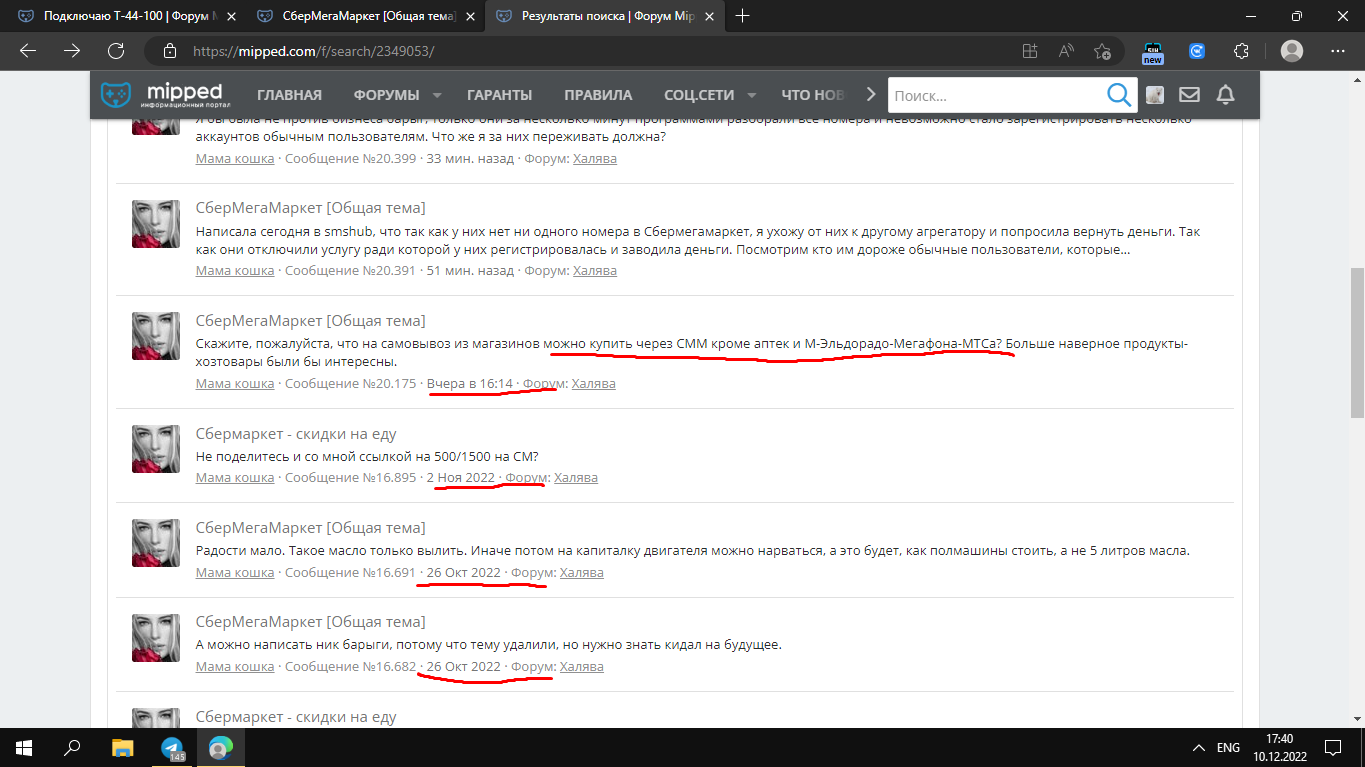This screenshot has height=767, width=1365.
Task: Open author avatar beside message №20.175 result
Action: (x=155, y=336)
